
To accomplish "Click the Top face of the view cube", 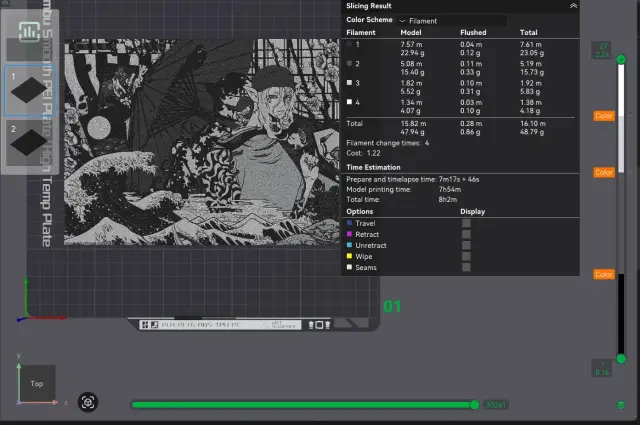I will pos(37,383).
